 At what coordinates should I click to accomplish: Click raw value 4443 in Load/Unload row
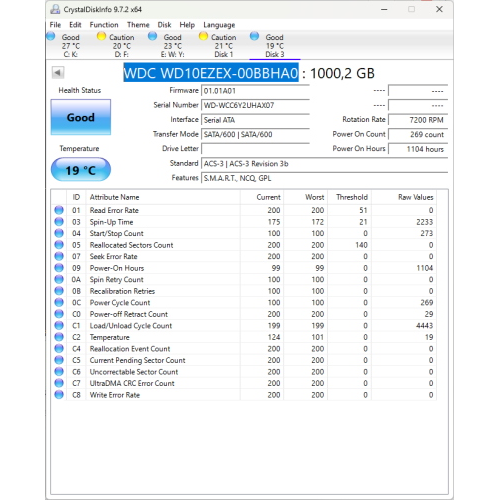point(424,325)
